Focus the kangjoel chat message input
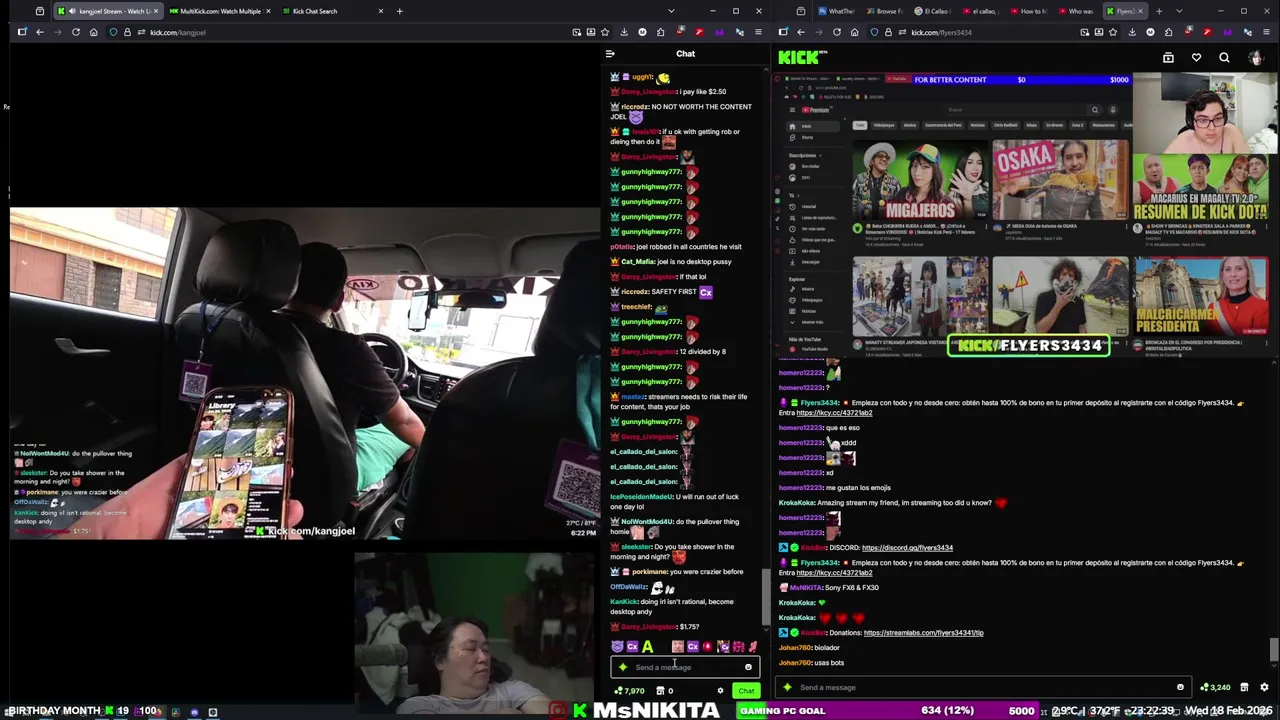 (x=685, y=667)
